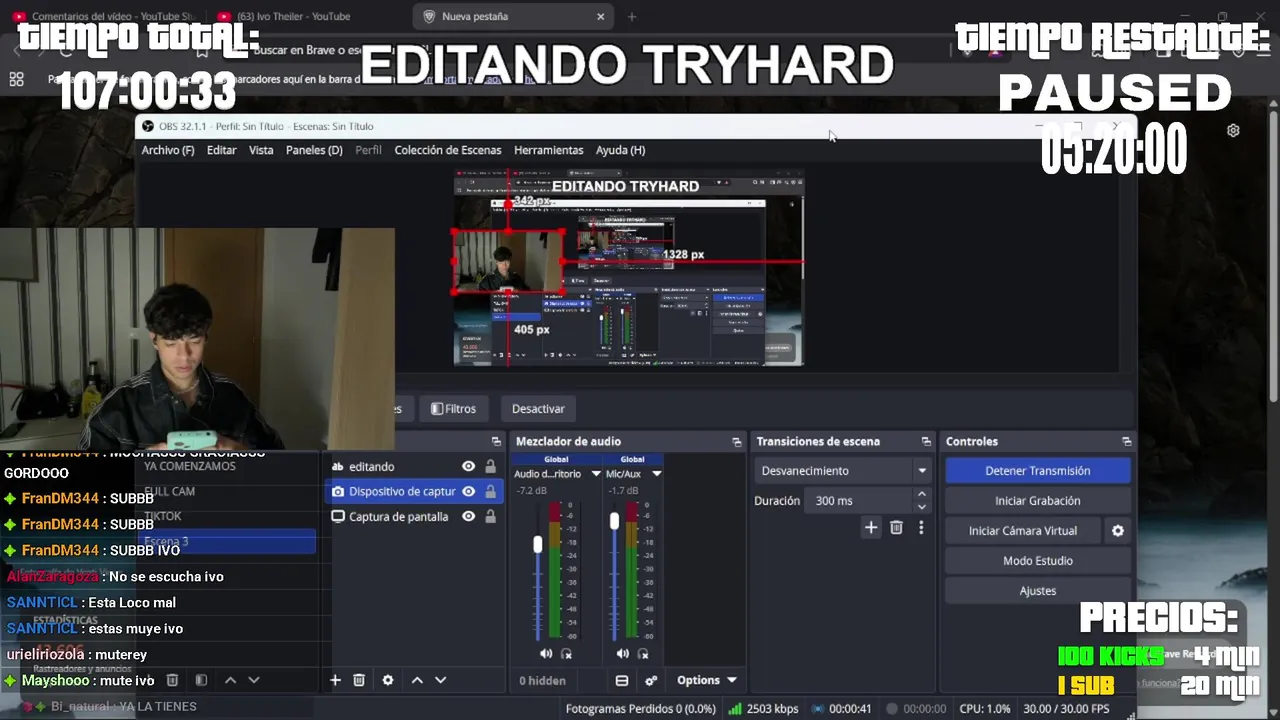
Task: Hide the Dispositivo de captura source
Action: 468,491
